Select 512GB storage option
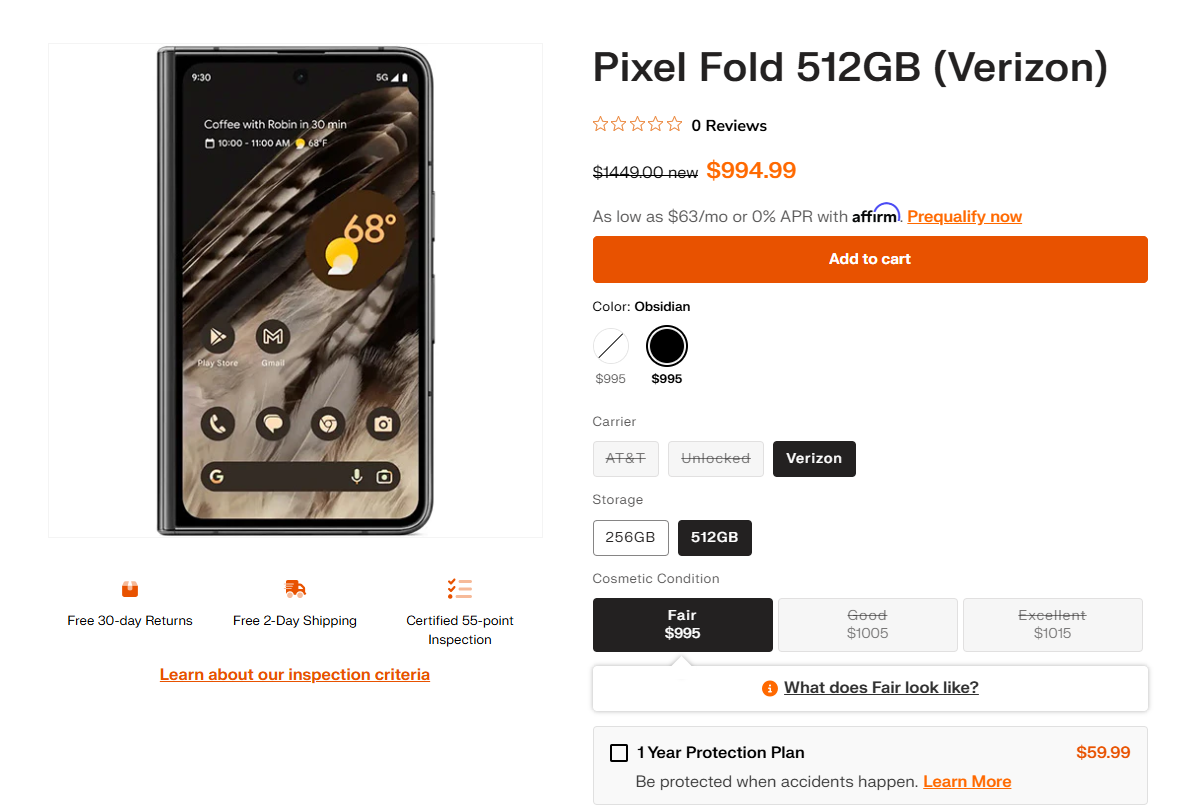The width and height of the screenshot is (1186, 808). click(x=714, y=537)
